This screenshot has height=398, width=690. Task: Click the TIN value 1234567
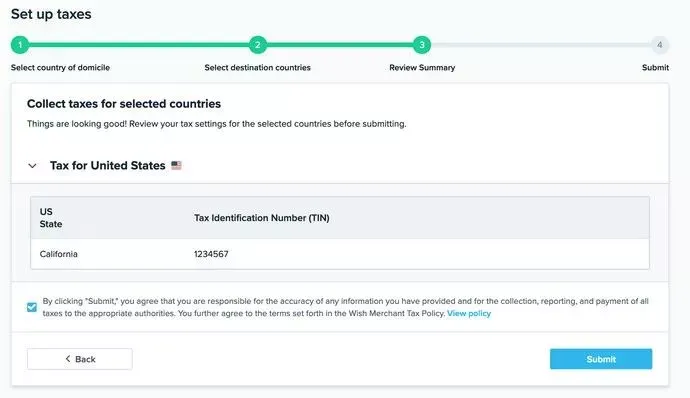point(211,254)
